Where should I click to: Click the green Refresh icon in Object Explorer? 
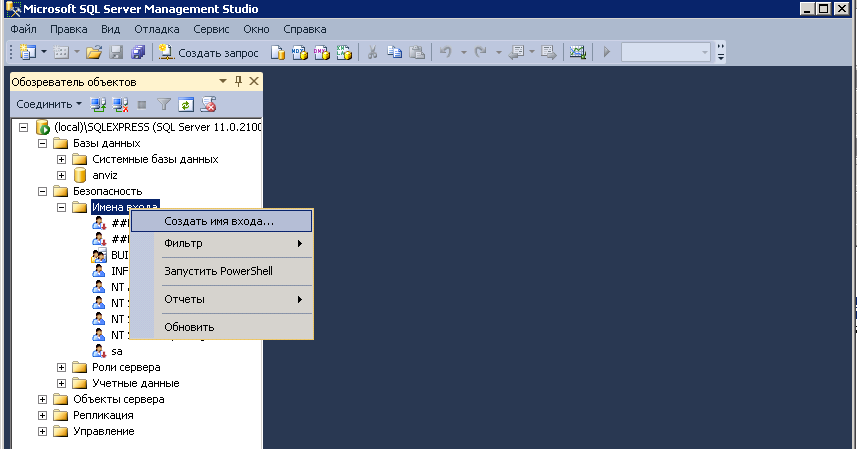pos(186,104)
